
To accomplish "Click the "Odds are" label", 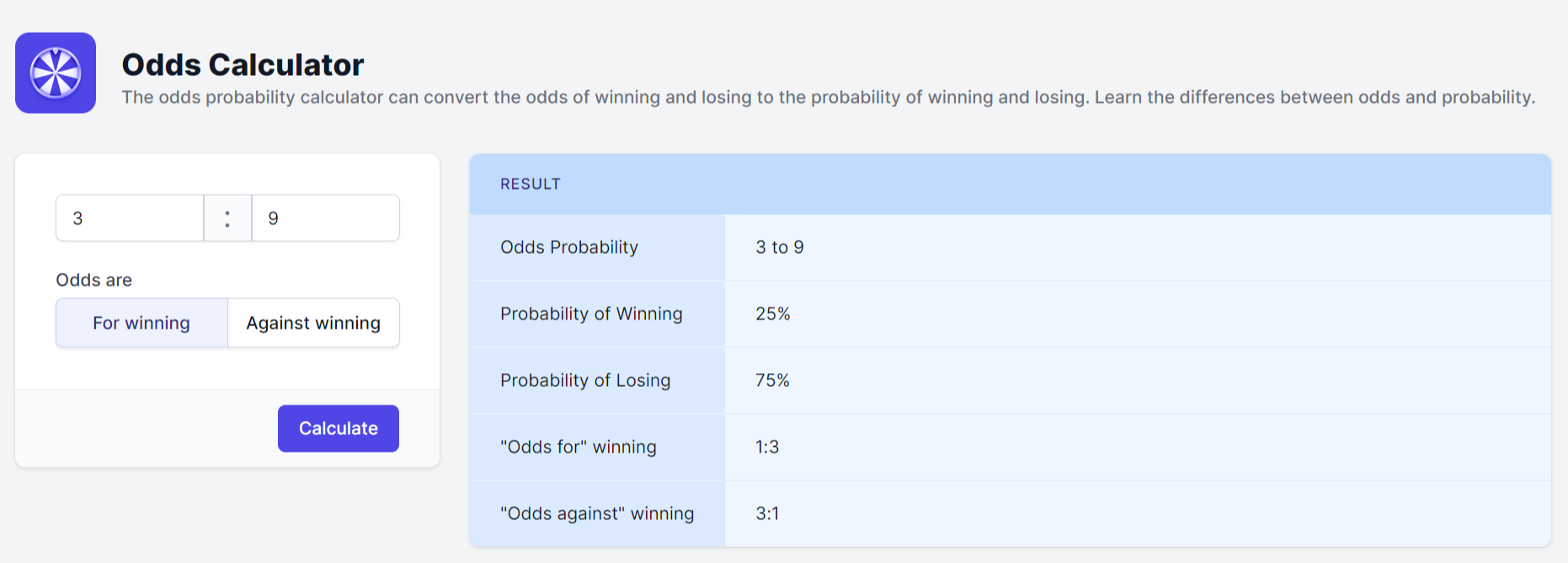I will coord(93,280).
